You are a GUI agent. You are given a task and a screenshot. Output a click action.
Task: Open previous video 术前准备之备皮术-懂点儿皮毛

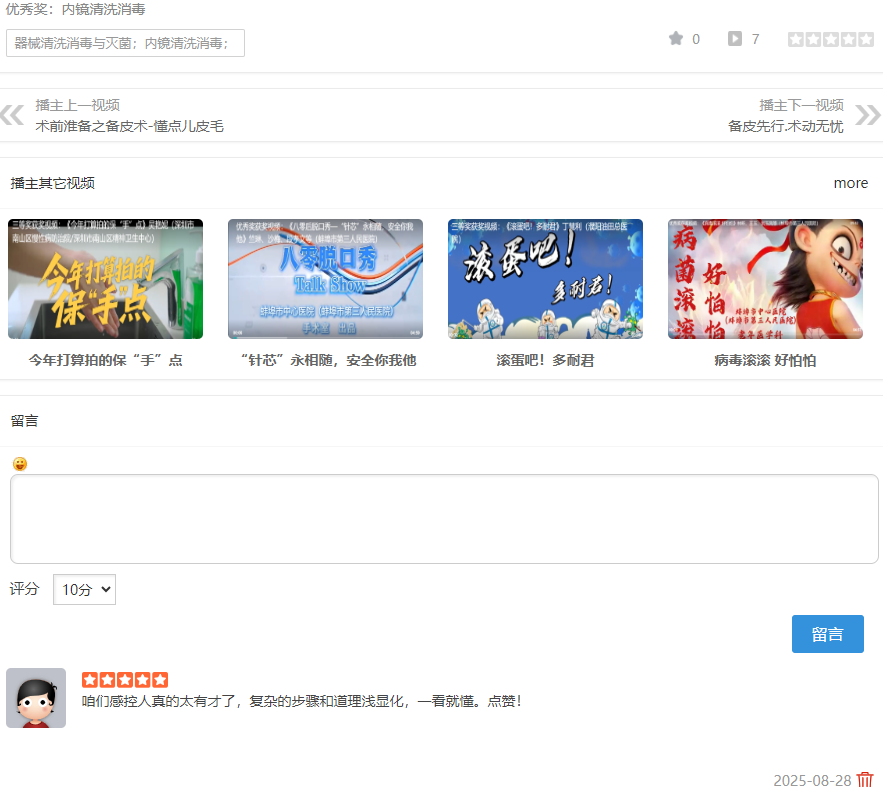click(x=129, y=126)
